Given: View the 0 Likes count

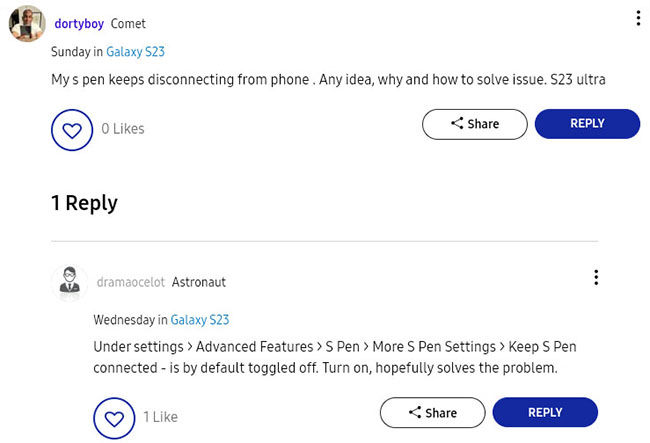Looking at the screenshot, I should [123, 129].
